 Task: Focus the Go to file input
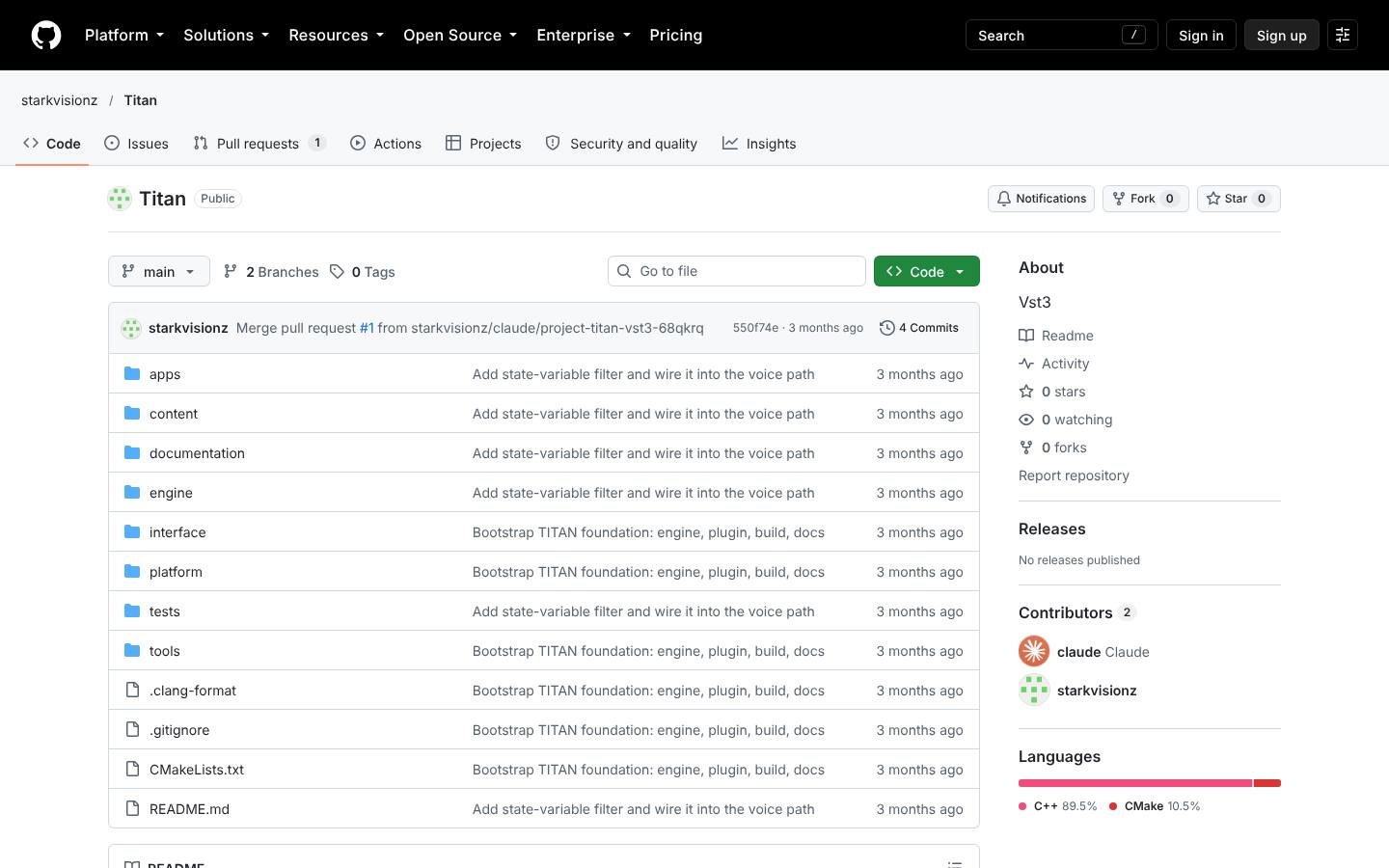(x=737, y=271)
